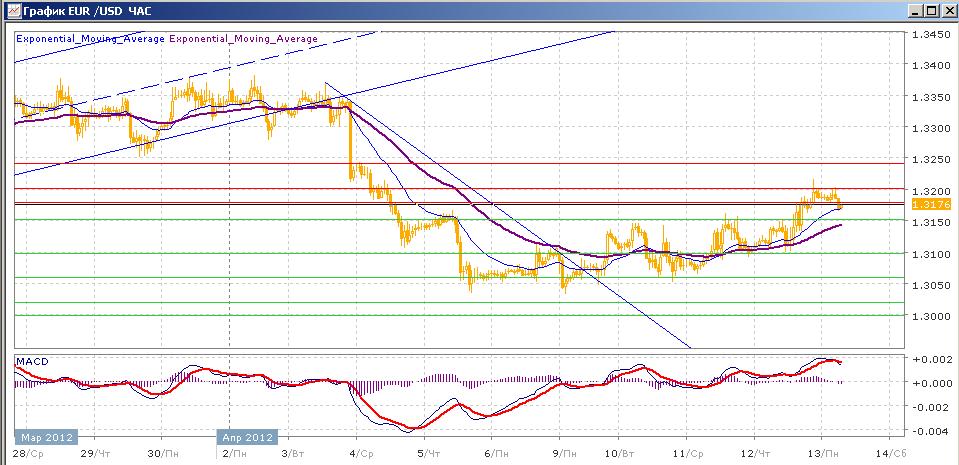Click the 13/Пн date label

tap(823, 453)
